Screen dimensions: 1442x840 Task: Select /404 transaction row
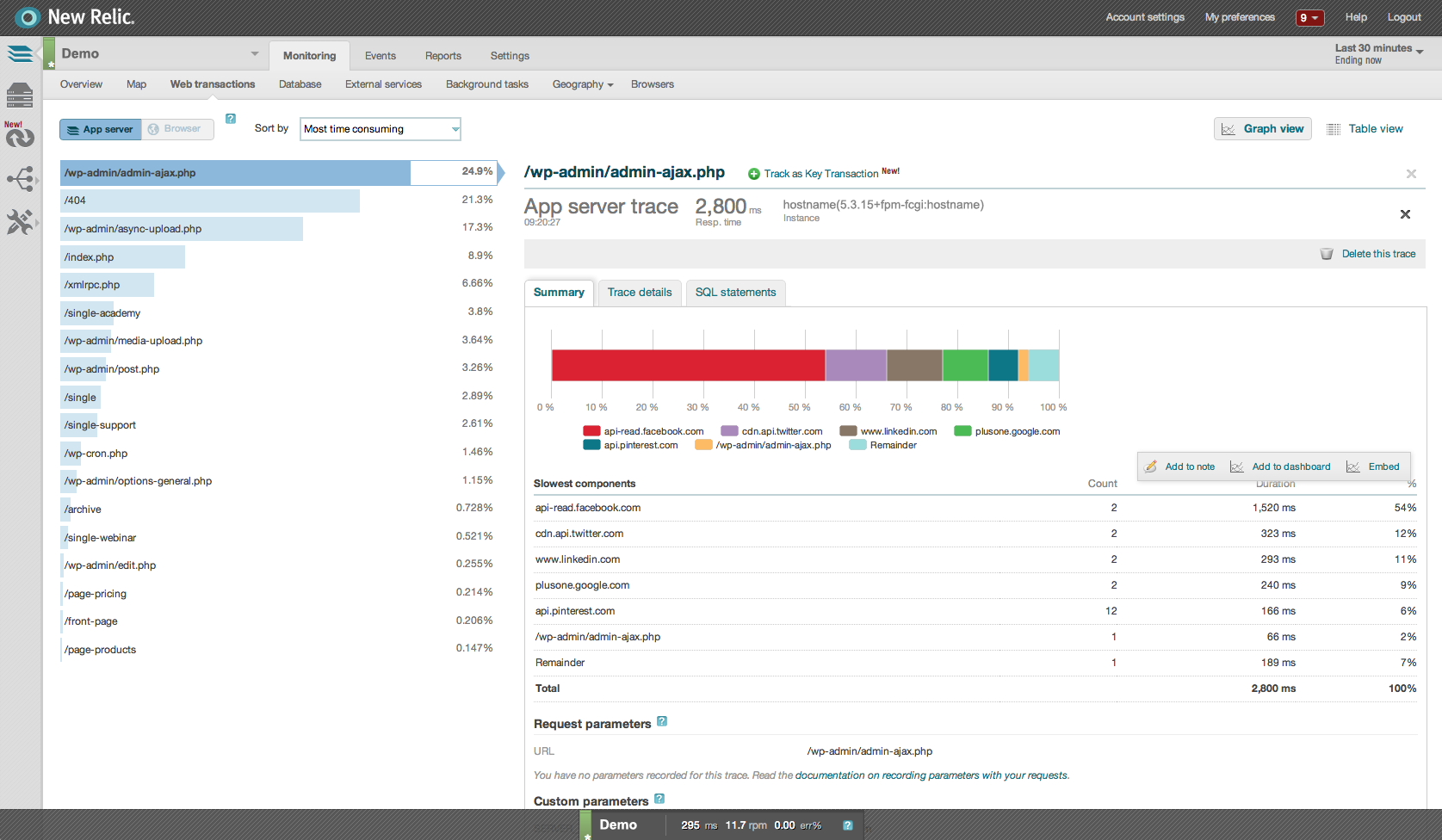[277, 201]
